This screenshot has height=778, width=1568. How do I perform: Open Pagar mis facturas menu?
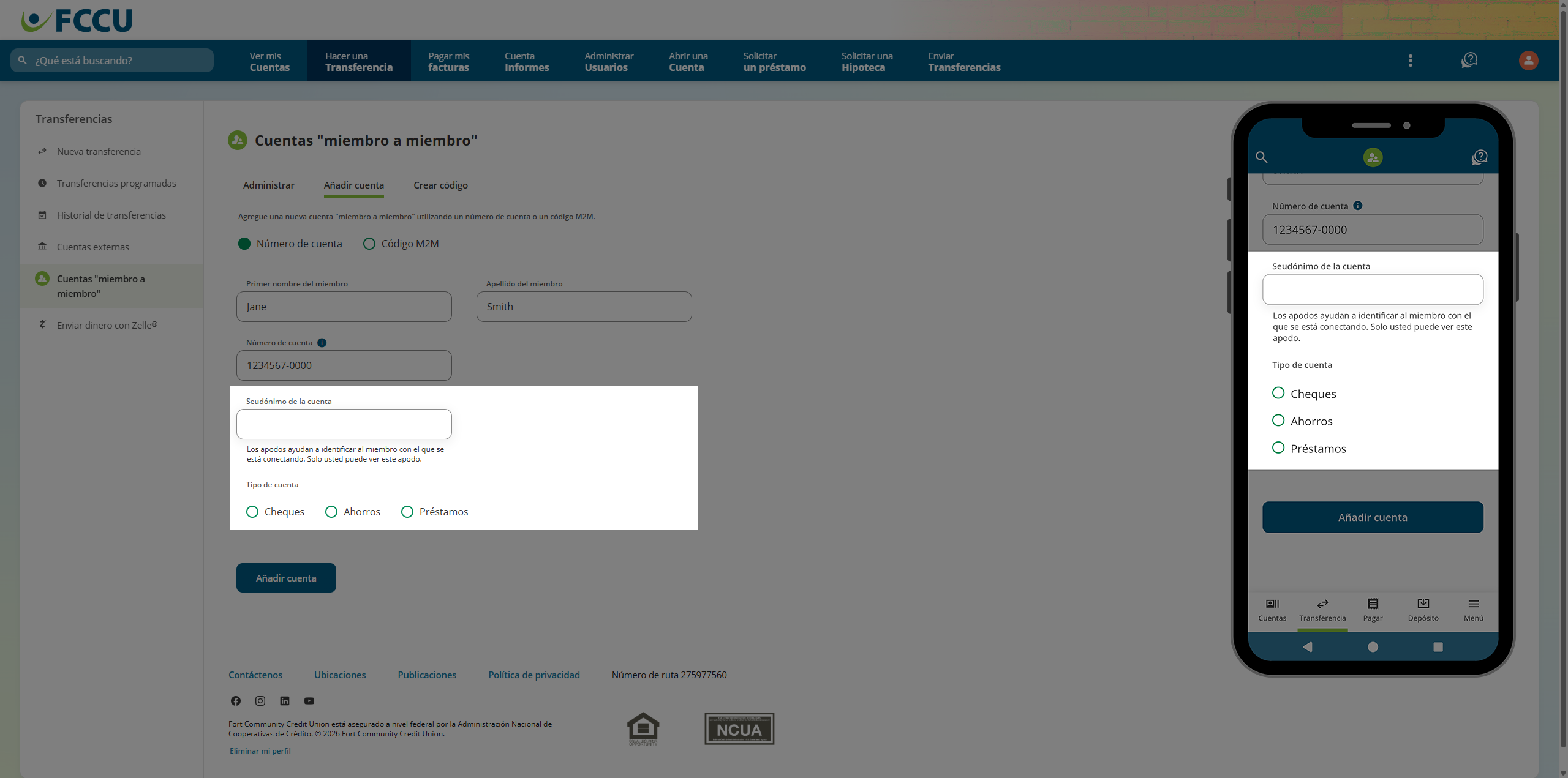[x=448, y=61]
